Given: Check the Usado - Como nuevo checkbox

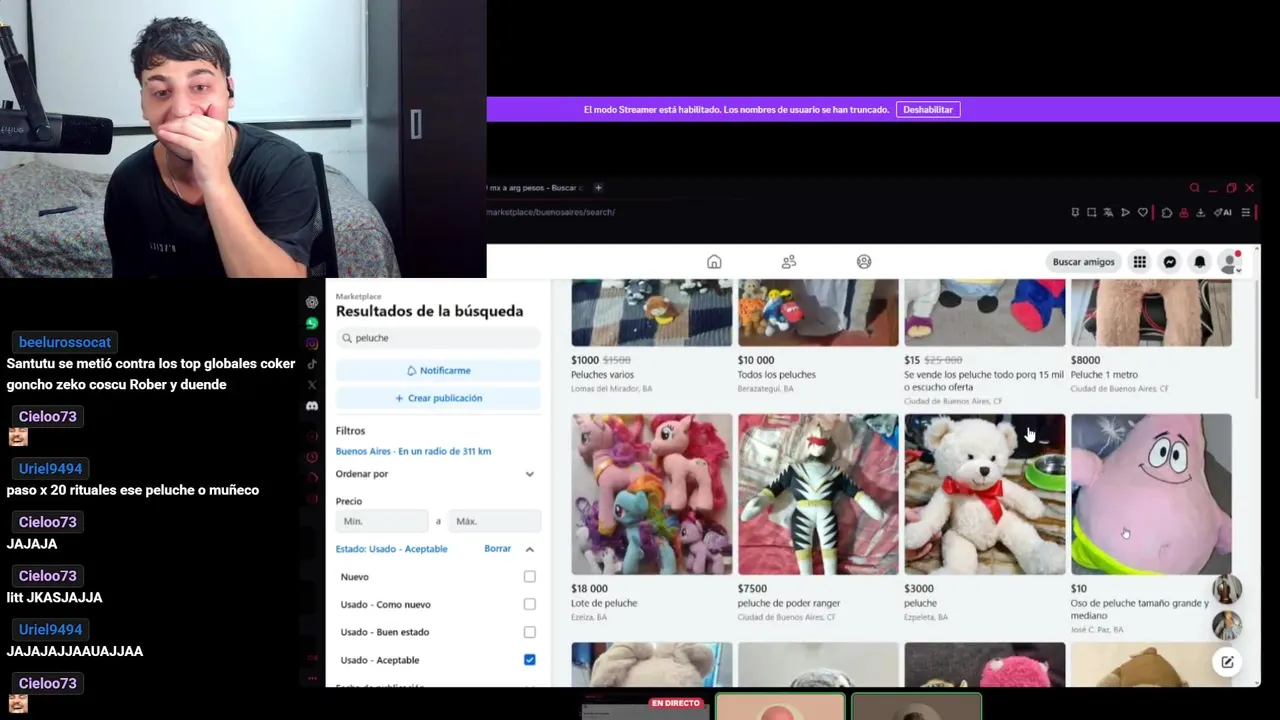Looking at the screenshot, I should (x=529, y=604).
